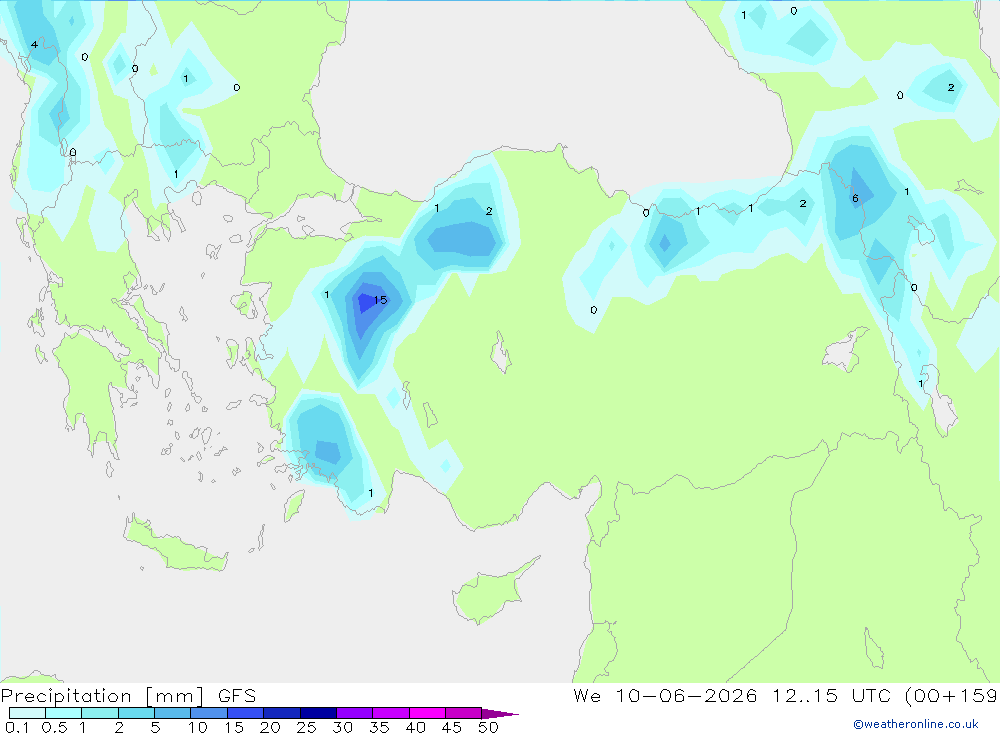Image resolution: width=1000 pixels, height=733 pixels.
Task: Click the "0.1" legend scale label
Action: pos(17,727)
